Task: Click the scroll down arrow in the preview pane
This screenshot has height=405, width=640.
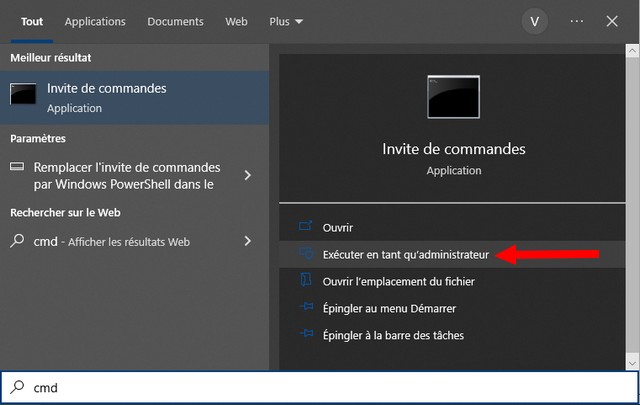Action: click(x=631, y=361)
